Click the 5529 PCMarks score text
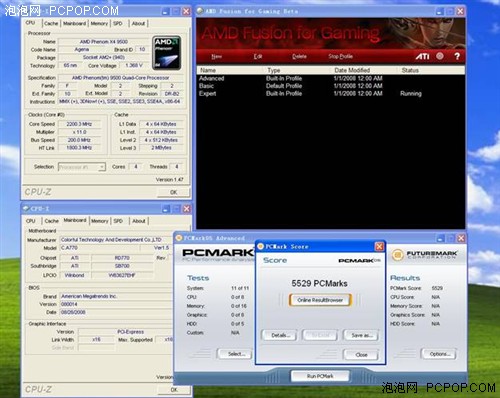500x398 pixels. (319, 284)
